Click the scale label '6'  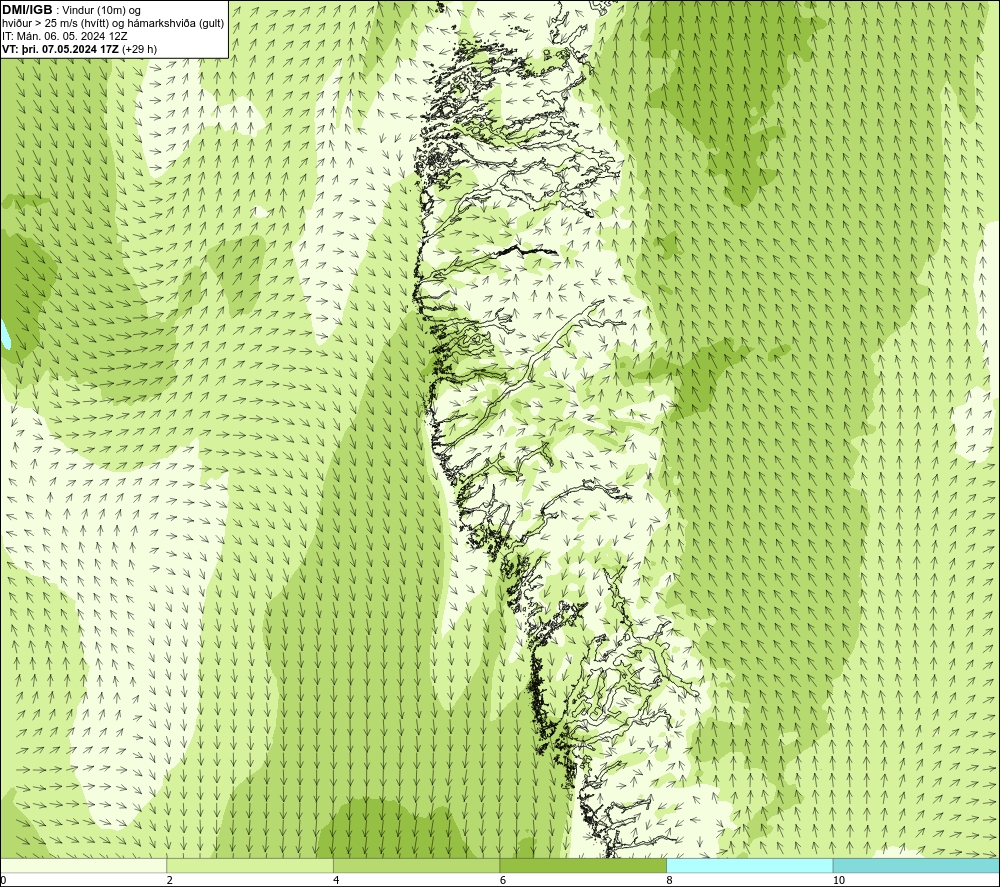point(503,880)
